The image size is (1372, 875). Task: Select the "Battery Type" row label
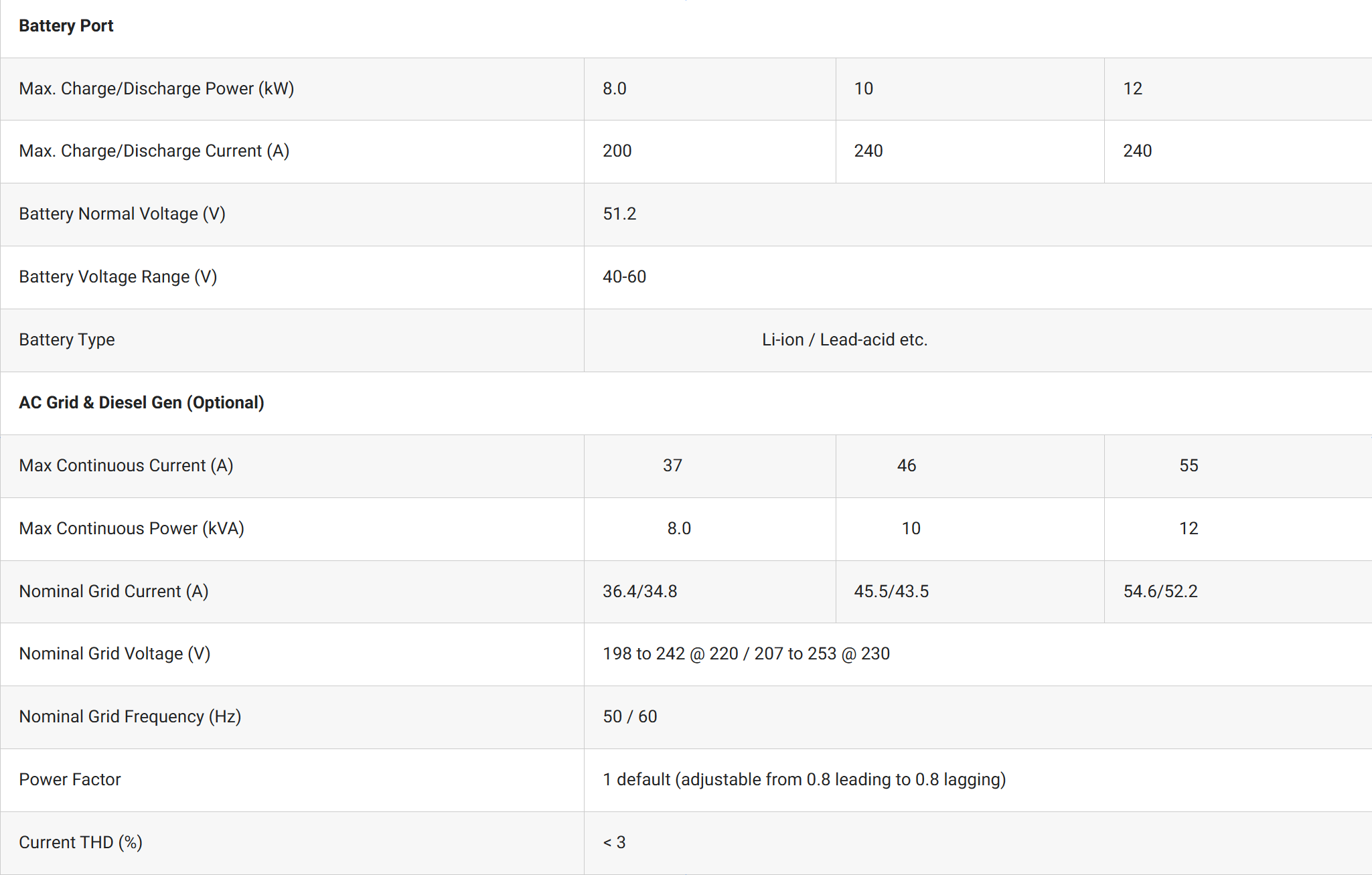67,340
